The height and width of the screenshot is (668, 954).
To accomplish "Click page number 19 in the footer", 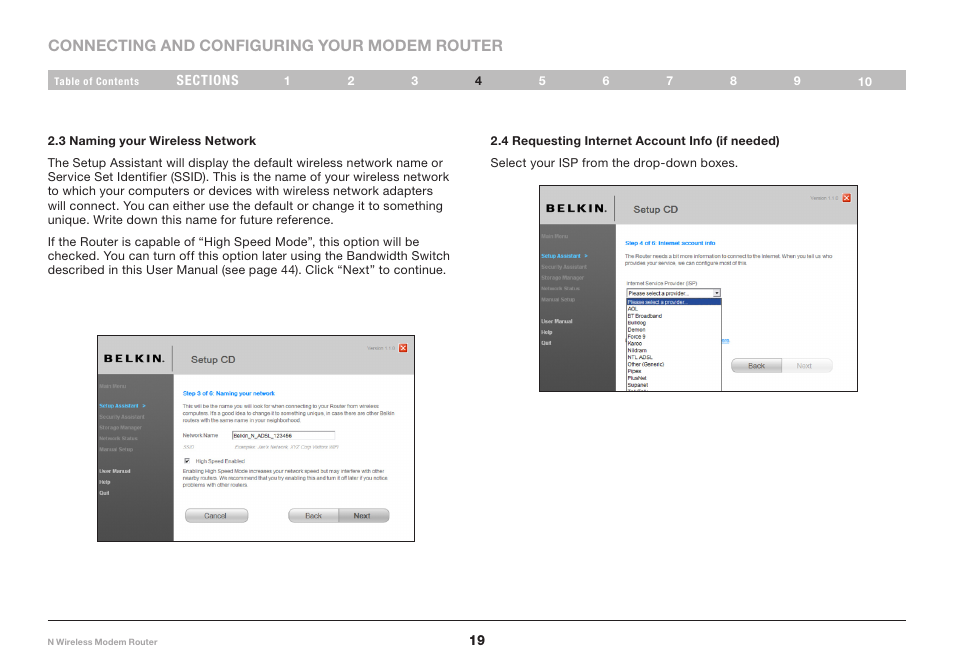I will tap(477, 640).
